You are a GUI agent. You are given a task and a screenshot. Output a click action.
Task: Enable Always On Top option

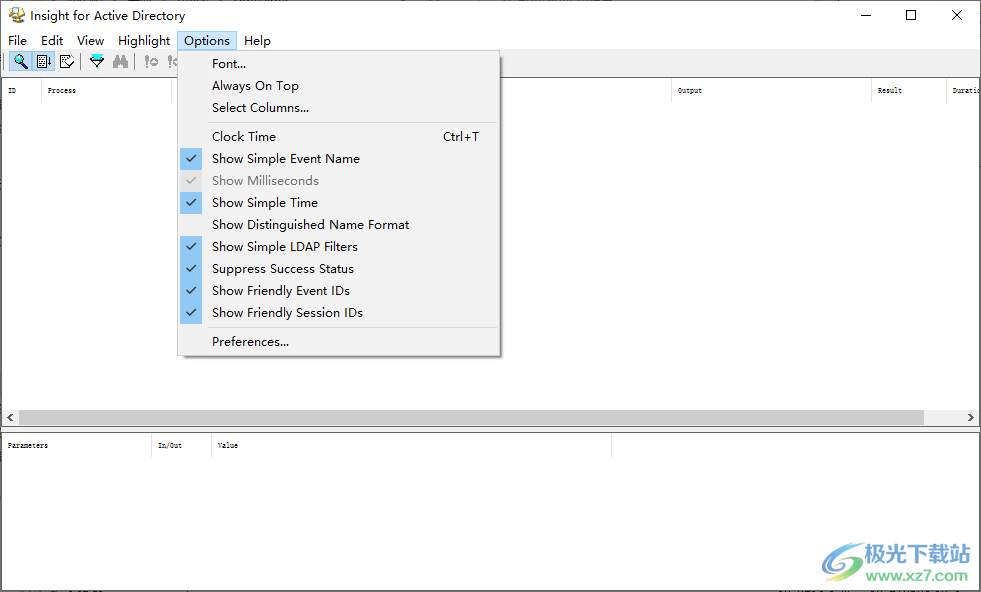tap(339, 86)
